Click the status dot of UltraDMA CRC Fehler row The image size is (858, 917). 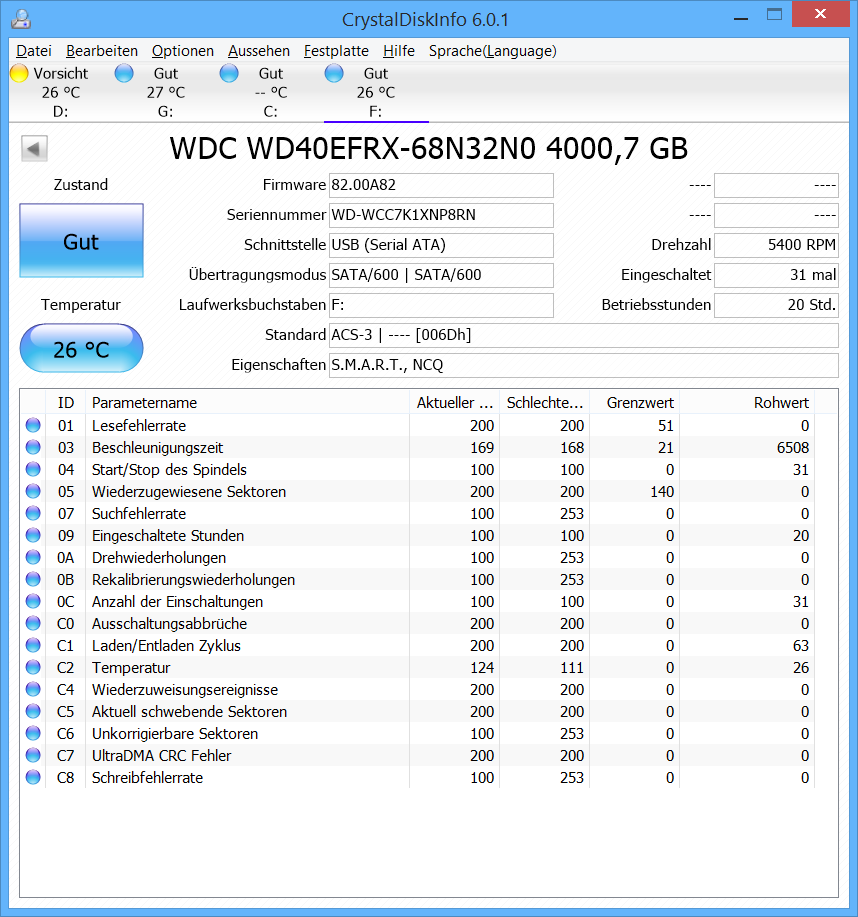pos(33,755)
